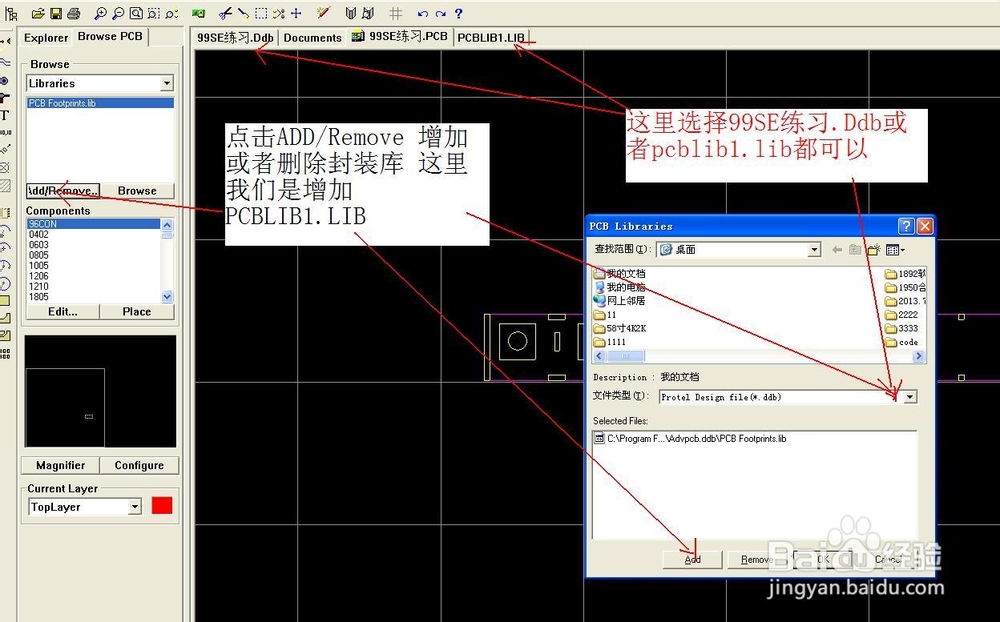Screen dimensions: 1000x622
Task: Switch to the Browse PCB tab
Action: [110, 36]
